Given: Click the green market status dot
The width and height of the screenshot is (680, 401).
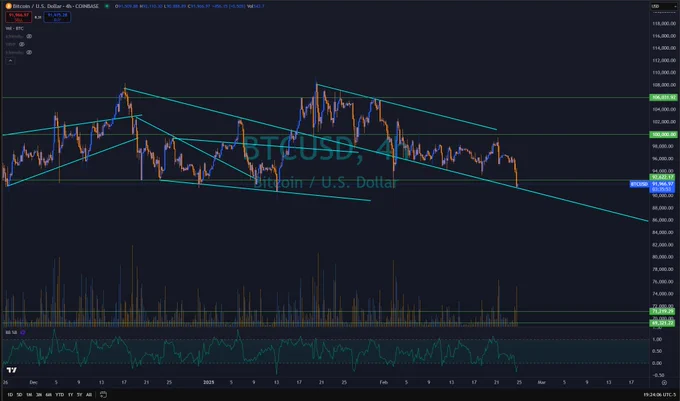Looking at the screenshot, I should (107, 6).
